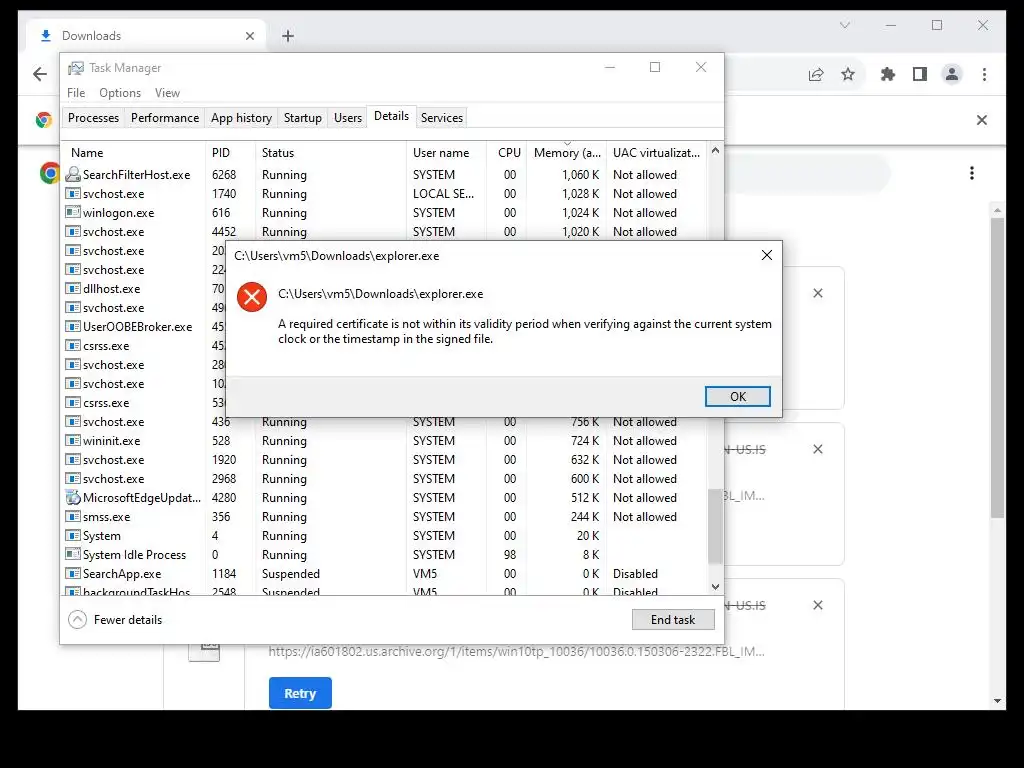Viewport: 1024px width, 768px height.
Task: Switch to the Performance tab
Action: (x=165, y=118)
